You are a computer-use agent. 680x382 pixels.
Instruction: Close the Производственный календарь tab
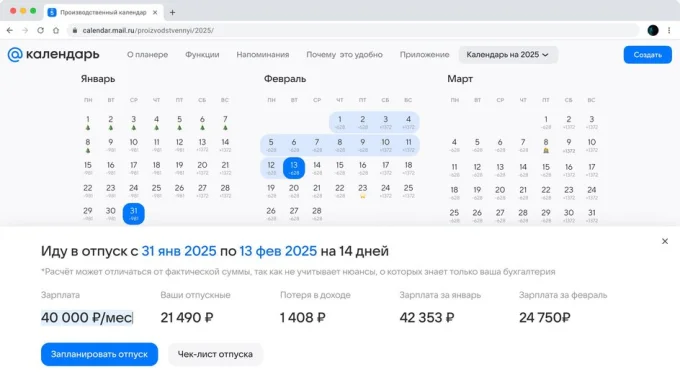(155, 13)
